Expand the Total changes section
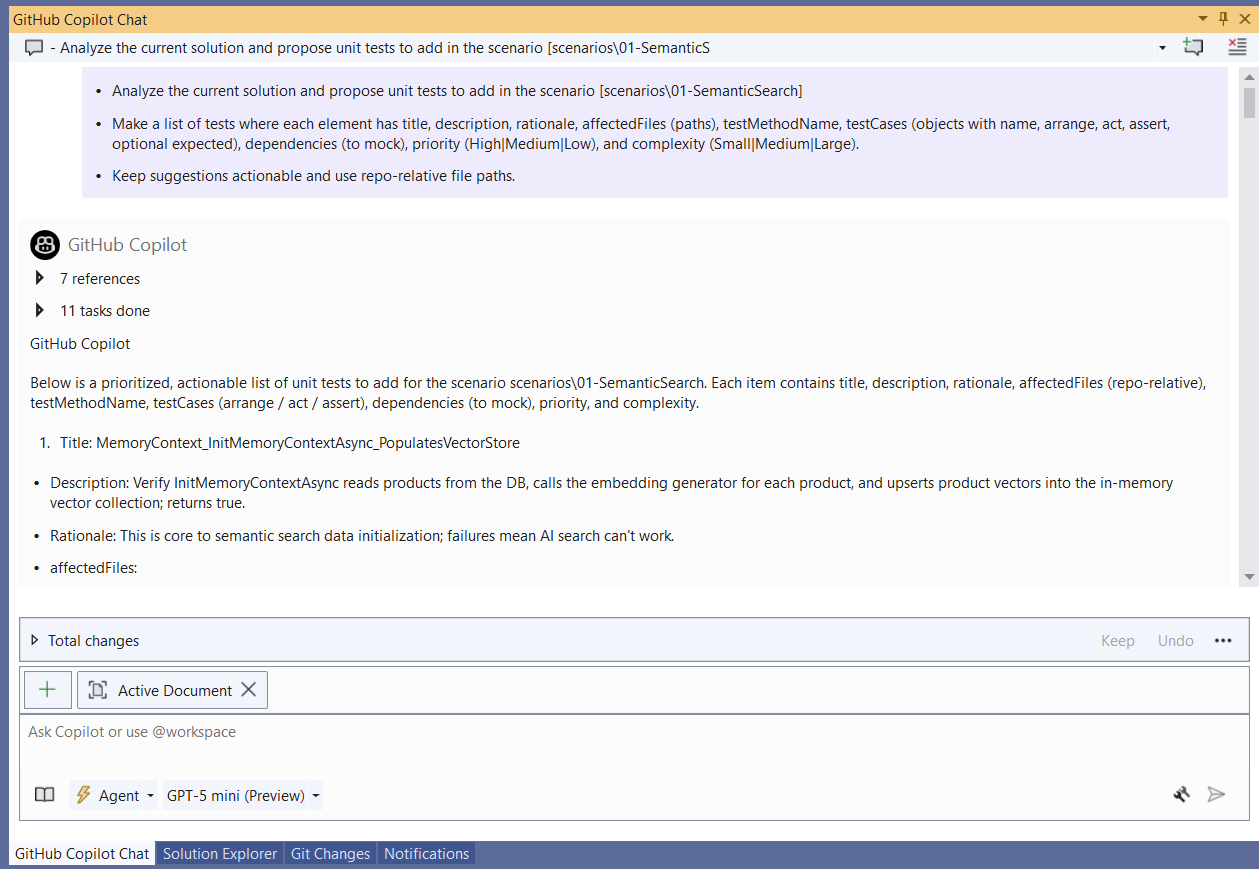This screenshot has height=869, width=1259. click(x=35, y=640)
